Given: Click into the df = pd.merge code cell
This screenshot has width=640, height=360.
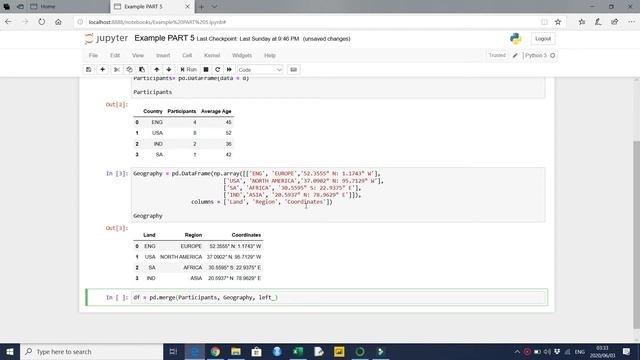Looking at the screenshot, I should point(339,298).
